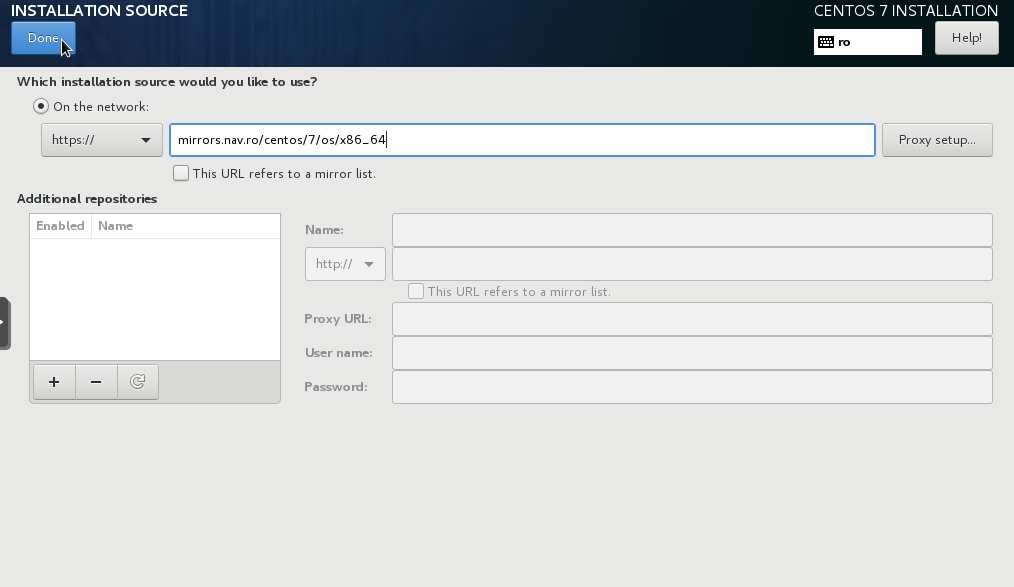
Task: Add a new repository with plus icon
Action: (x=54, y=382)
